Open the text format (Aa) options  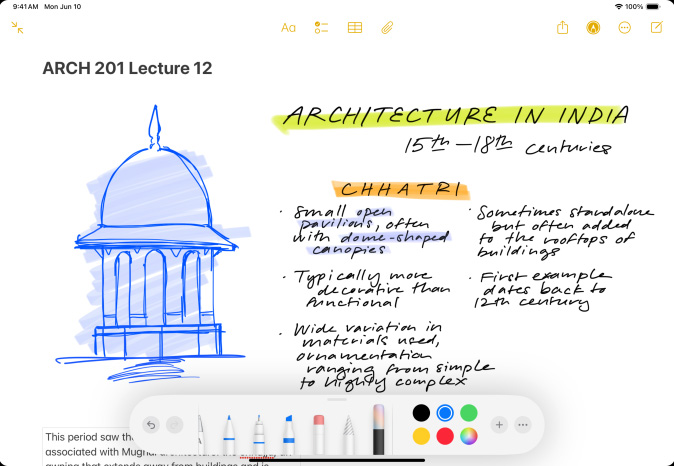click(x=288, y=28)
